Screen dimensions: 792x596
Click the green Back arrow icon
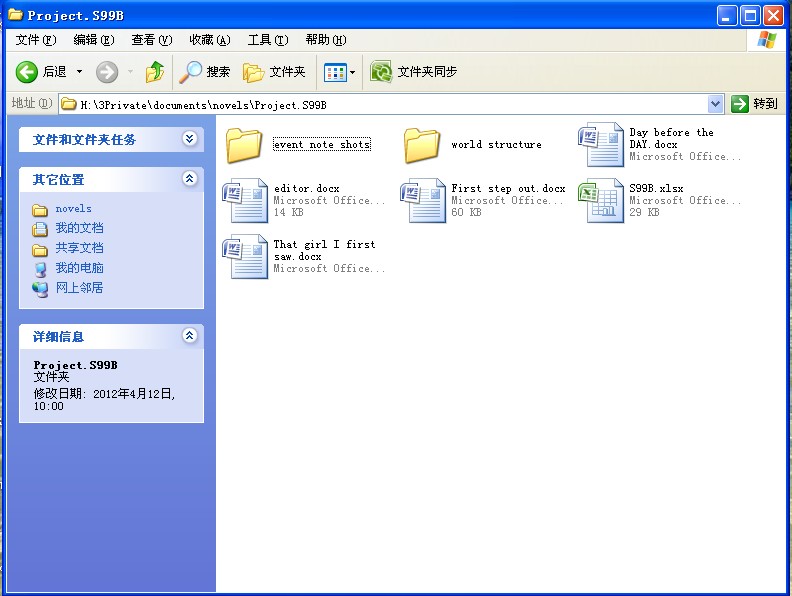(27, 72)
